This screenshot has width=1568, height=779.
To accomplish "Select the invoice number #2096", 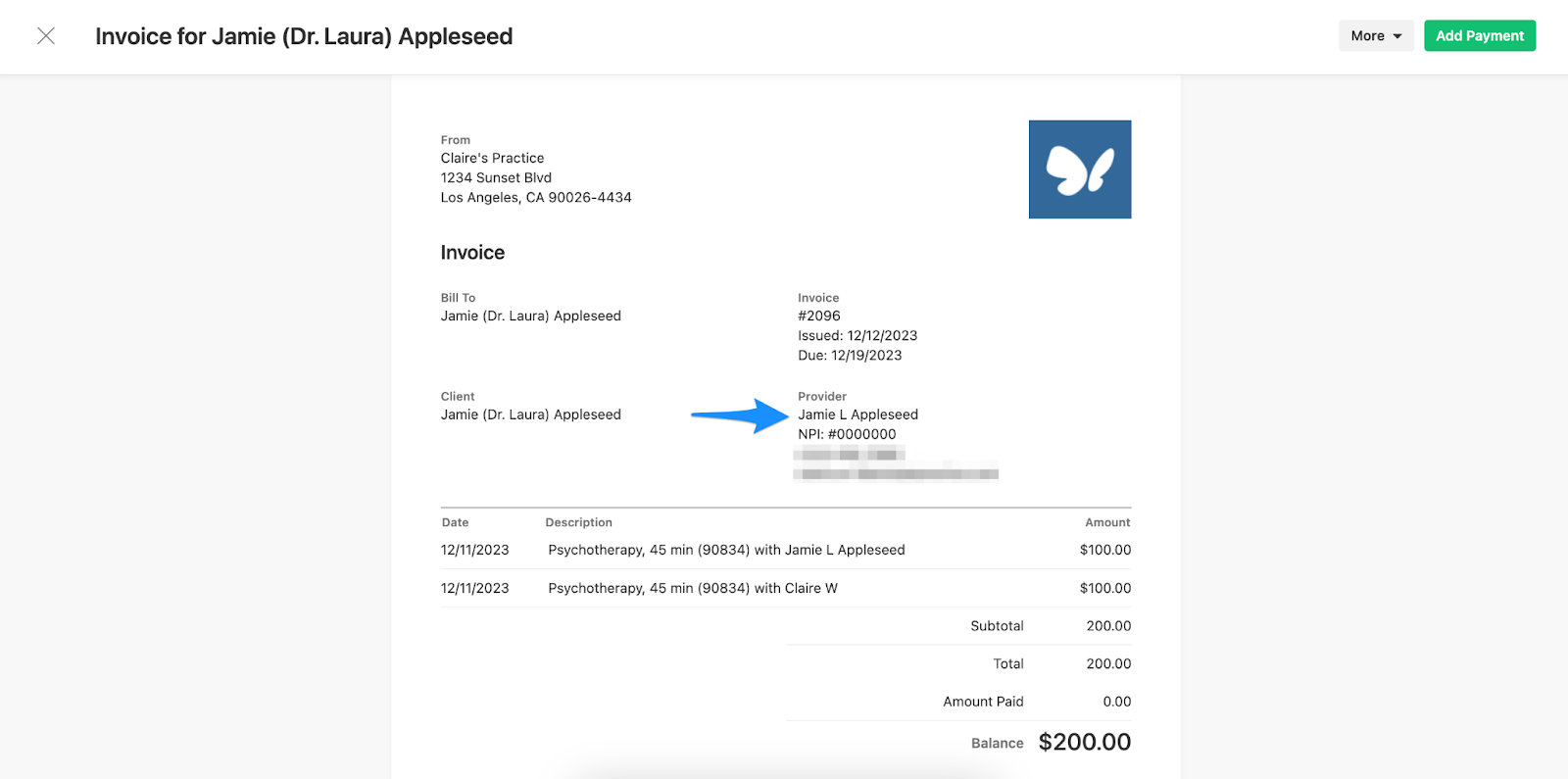I will (819, 316).
